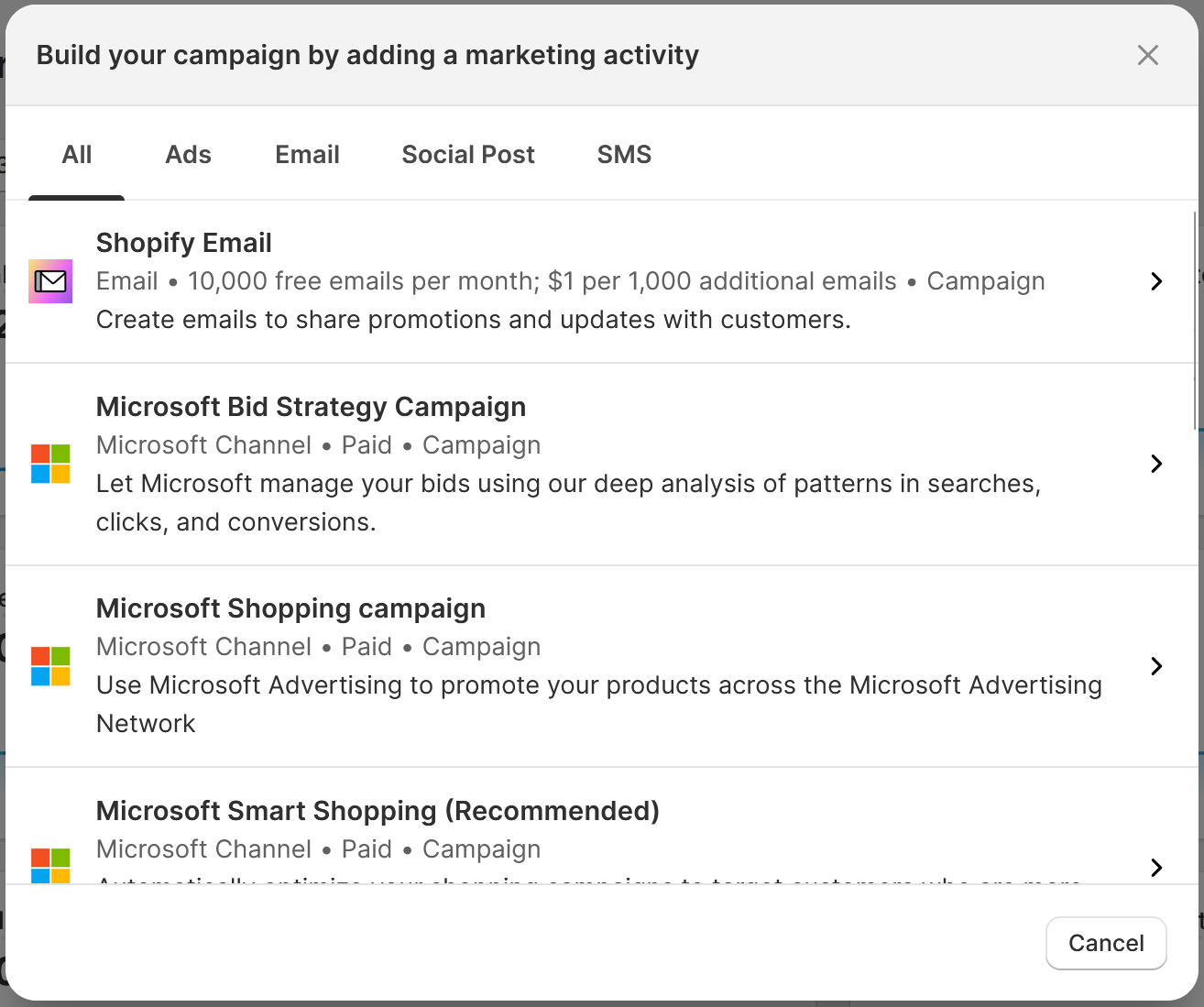Screen dimensions: 1204x1007
Task: Open Microsoft Smart Shopping chevron arrow
Action: (1156, 867)
